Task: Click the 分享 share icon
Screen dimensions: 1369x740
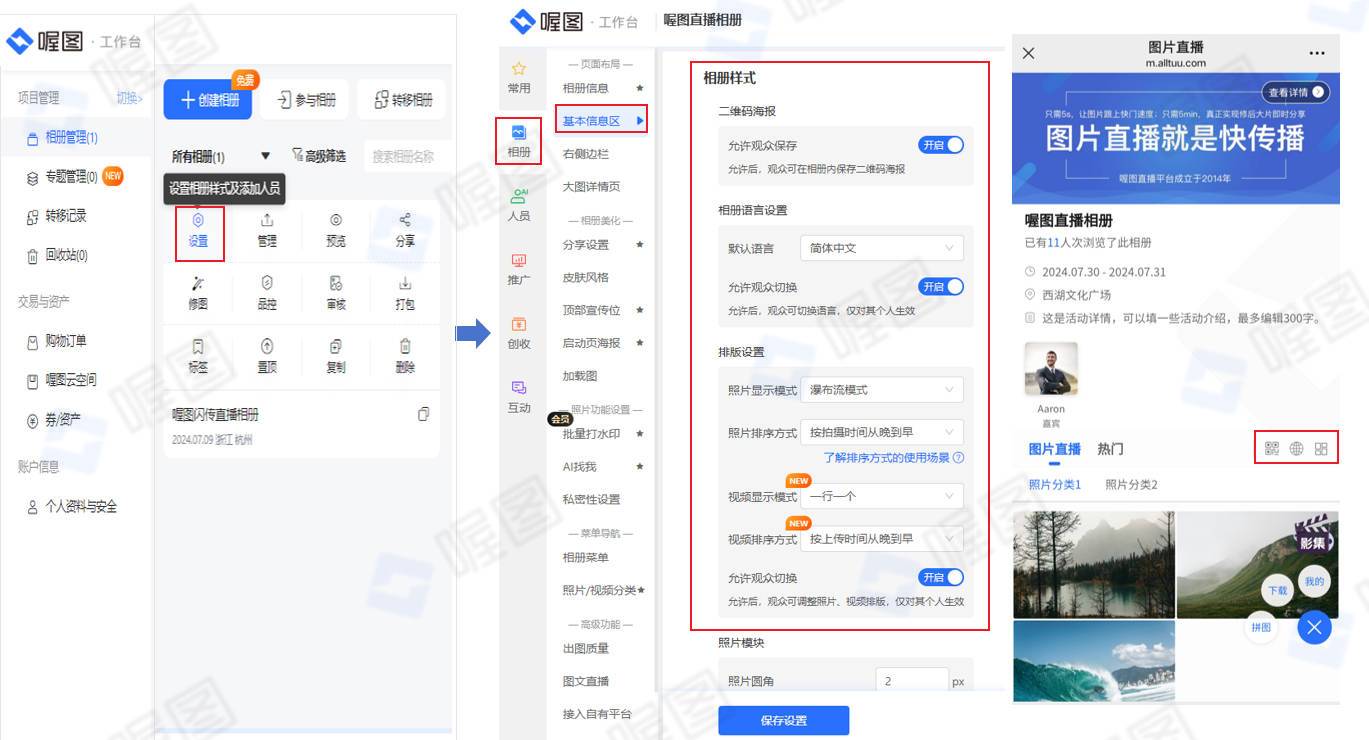Action: (x=405, y=220)
